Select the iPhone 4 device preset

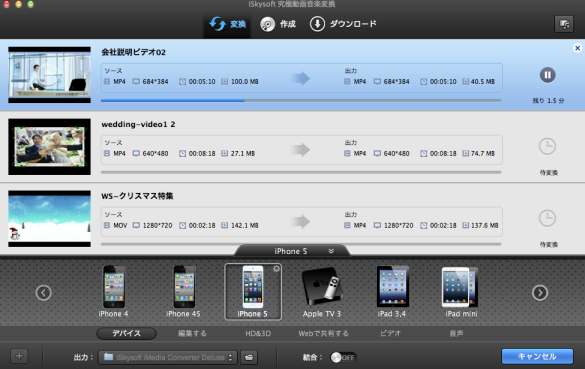(x=113, y=291)
